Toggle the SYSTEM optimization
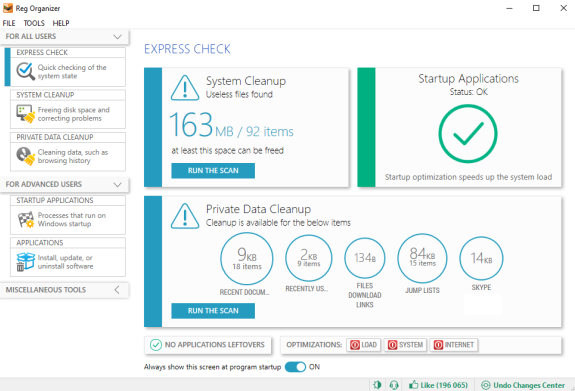 [406, 345]
